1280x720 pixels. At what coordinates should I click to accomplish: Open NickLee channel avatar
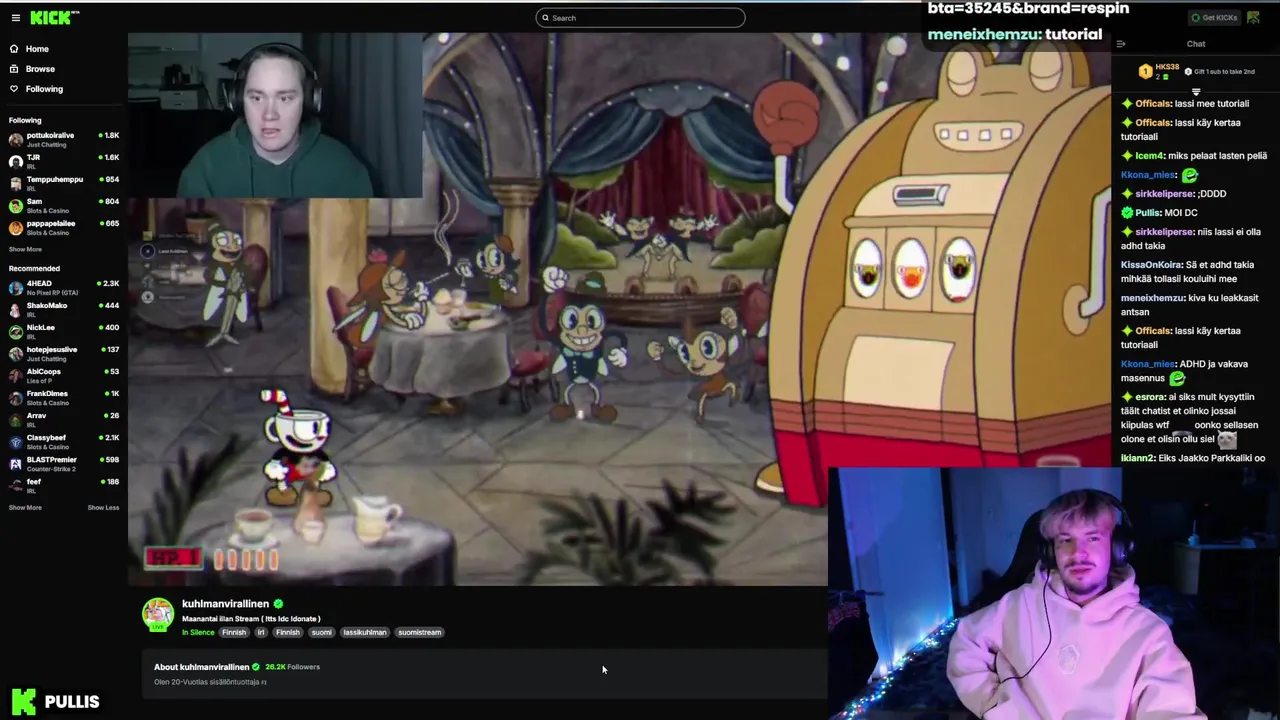point(16,332)
